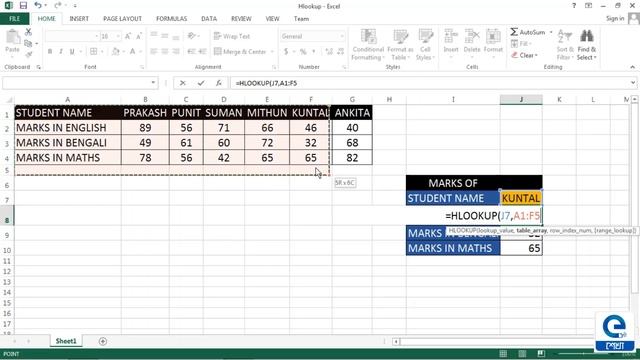This screenshot has height=360, width=640.
Task: Click the Copy icon in Clipboard group
Action: tap(28, 43)
